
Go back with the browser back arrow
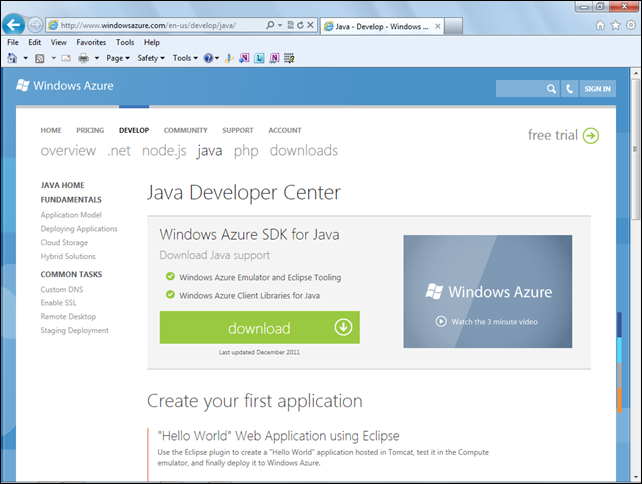click(14, 25)
